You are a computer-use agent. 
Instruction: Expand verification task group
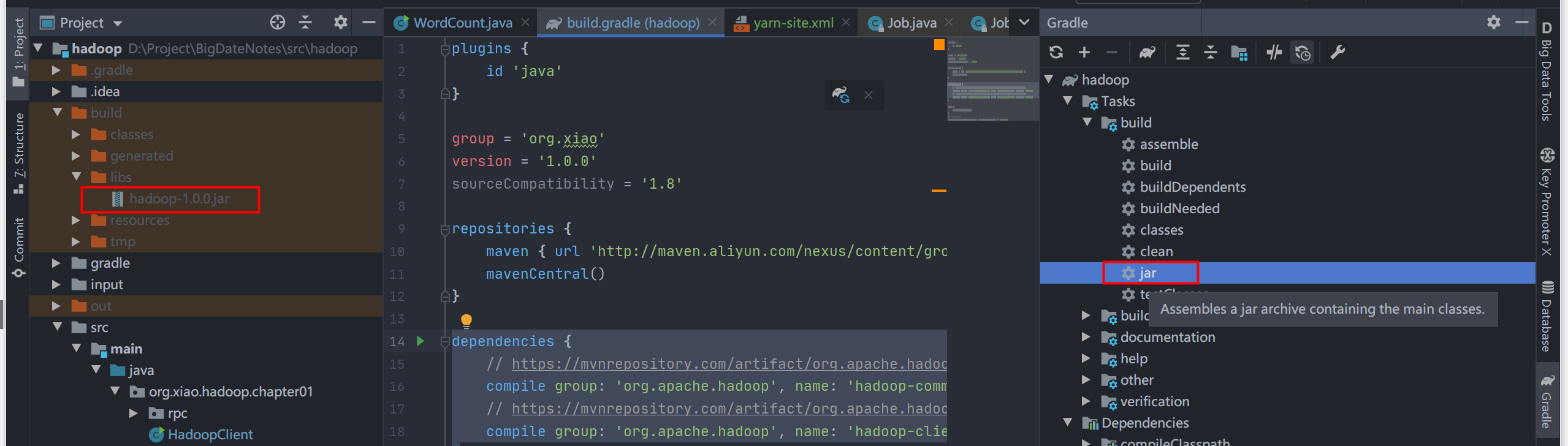(x=1086, y=401)
